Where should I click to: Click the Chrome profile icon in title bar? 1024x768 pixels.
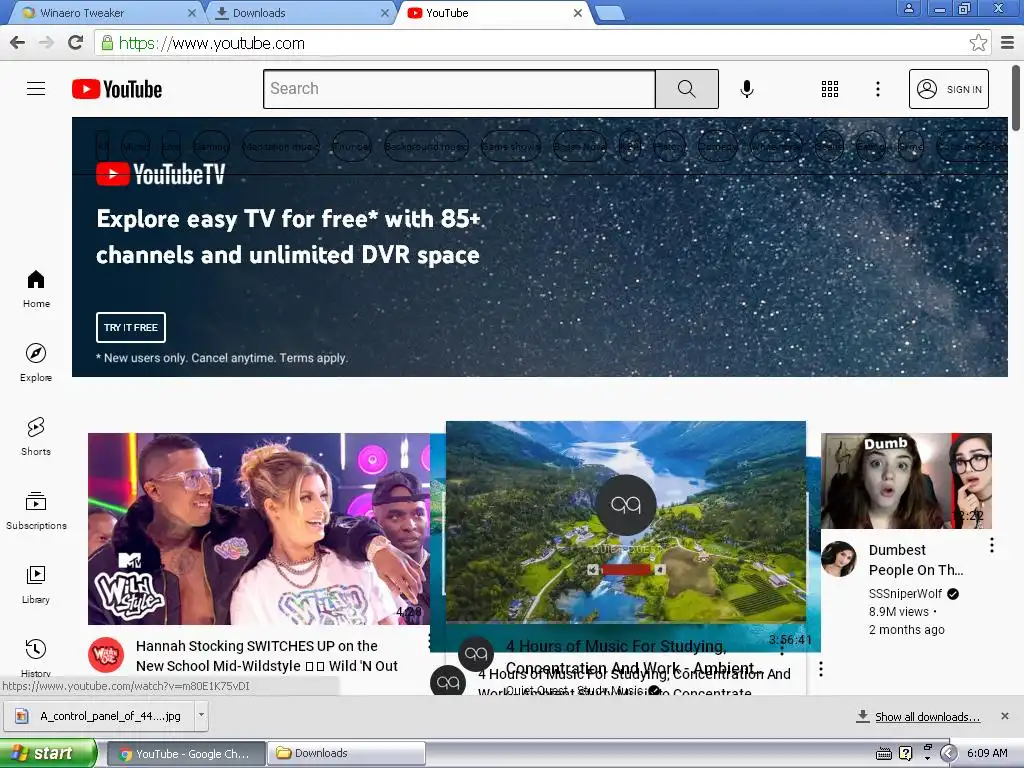(x=908, y=8)
